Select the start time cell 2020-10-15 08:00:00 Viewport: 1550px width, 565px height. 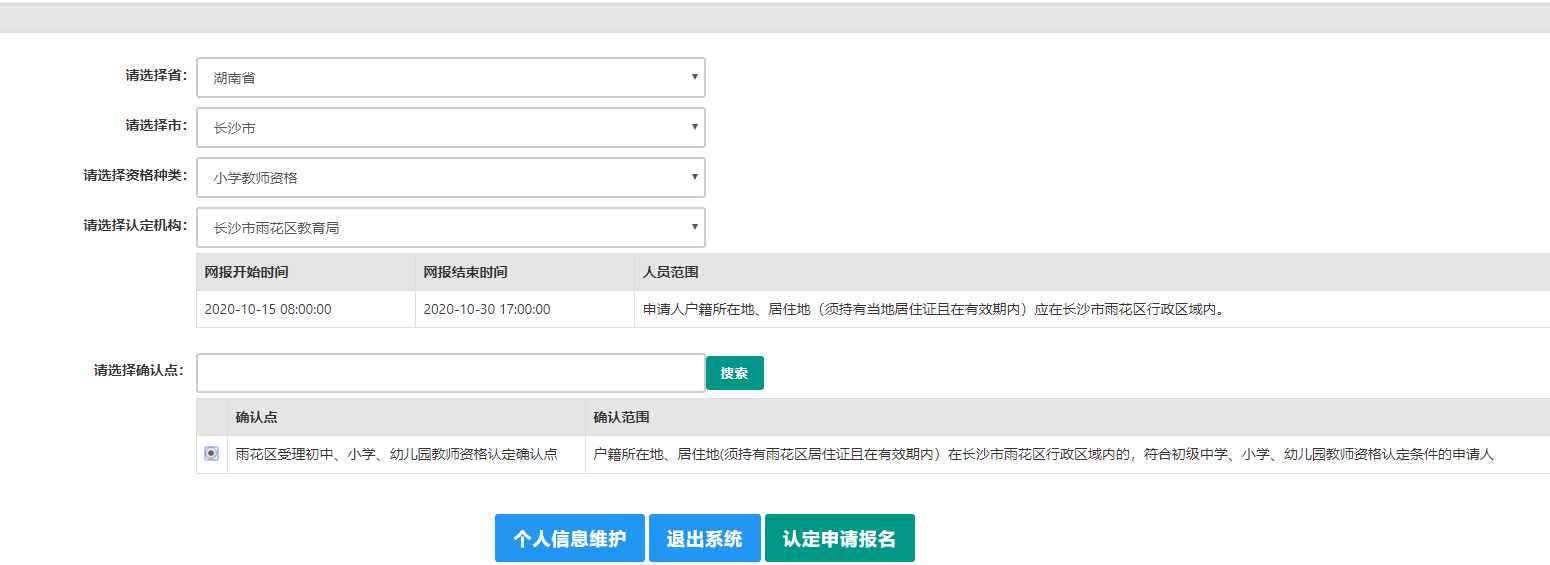coord(268,309)
